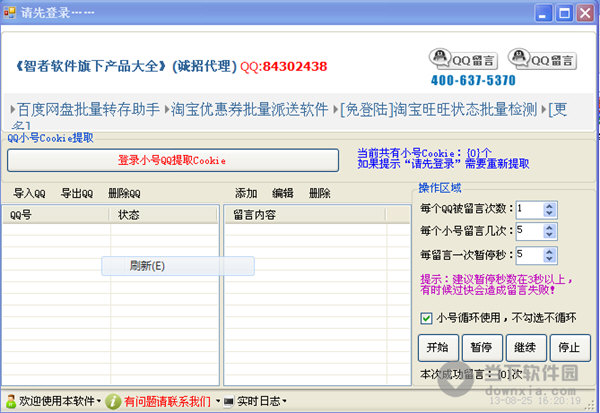Viewport: 600px width, 413px height.
Task: Click 《智者软件旗下产品大全》 heading
Action: pos(91,67)
